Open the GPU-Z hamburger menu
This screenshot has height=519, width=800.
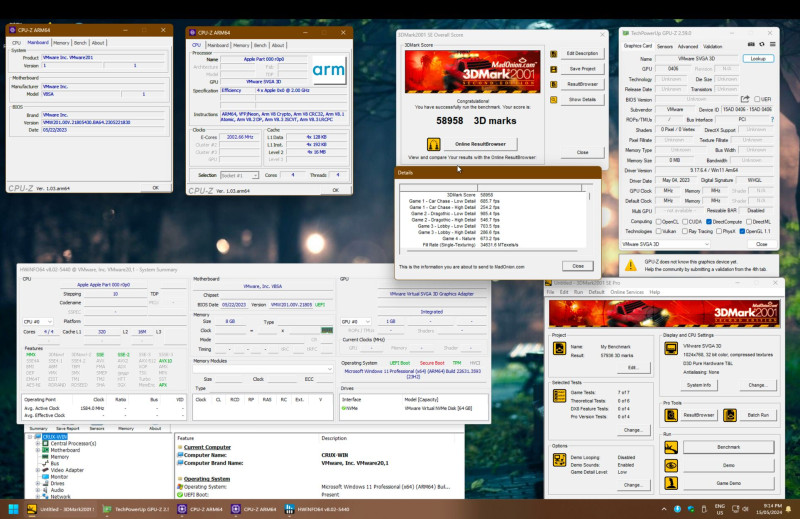point(772,45)
